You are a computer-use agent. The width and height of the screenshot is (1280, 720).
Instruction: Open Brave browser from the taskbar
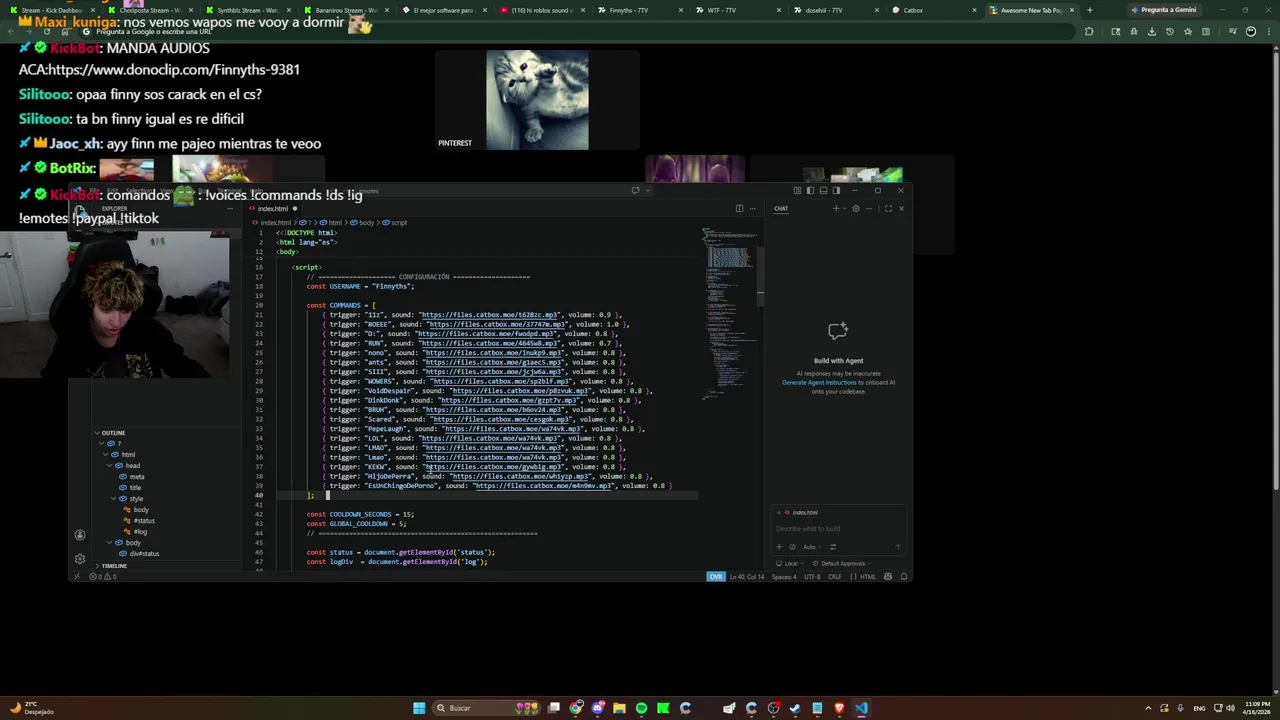click(839, 708)
